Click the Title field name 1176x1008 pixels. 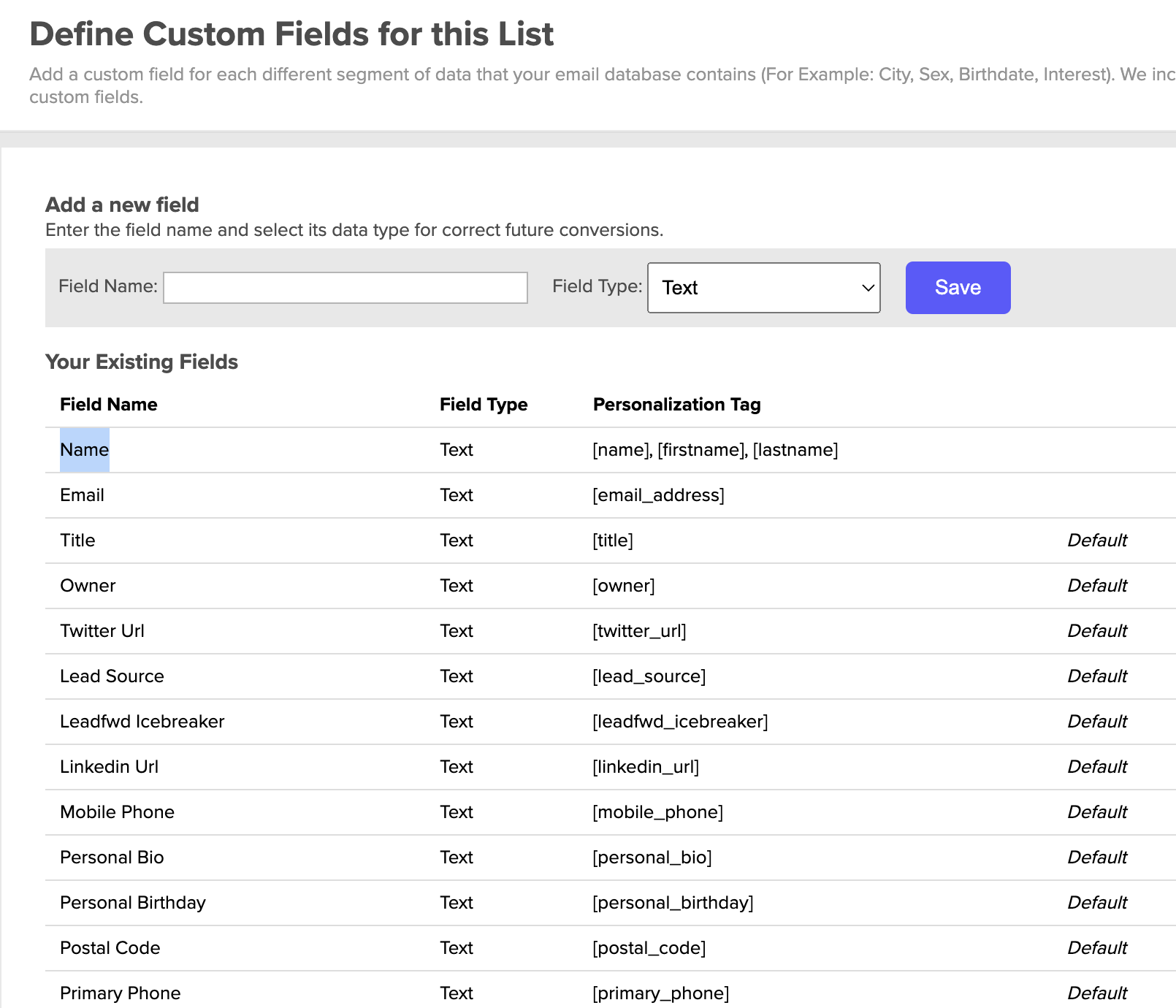coord(77,541)
